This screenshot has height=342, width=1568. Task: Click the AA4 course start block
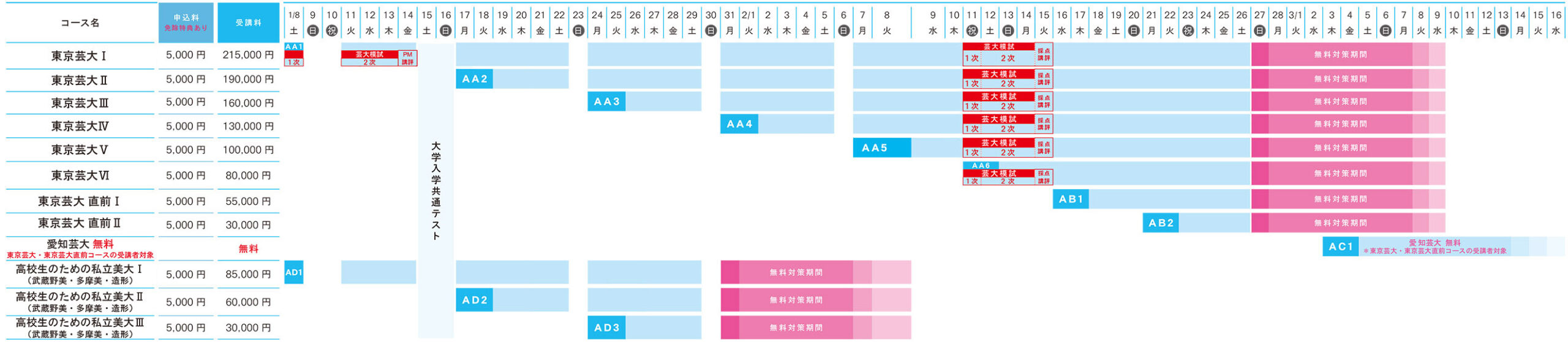739,124
